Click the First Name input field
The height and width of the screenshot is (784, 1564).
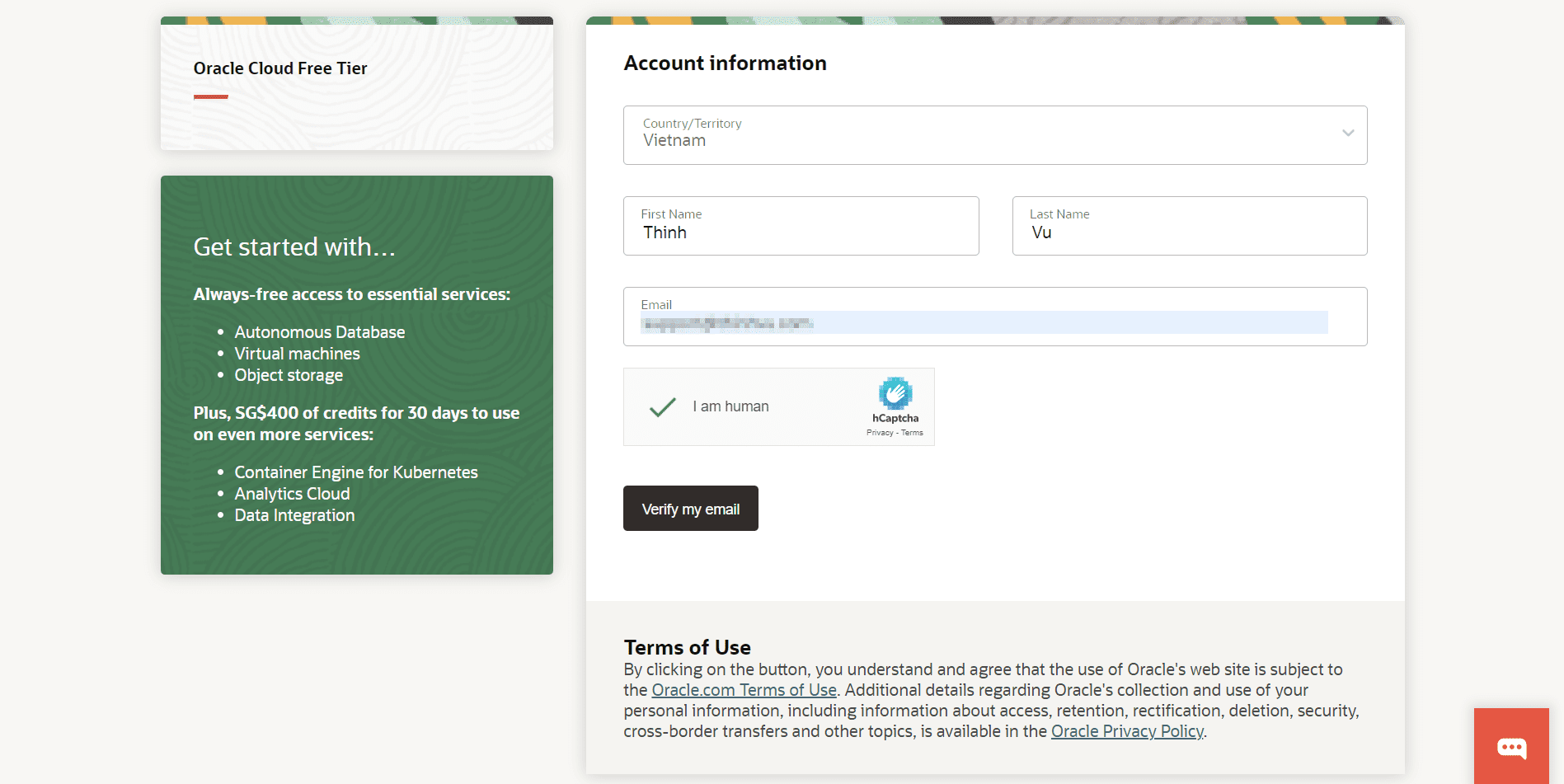click(x=801, y=226)
